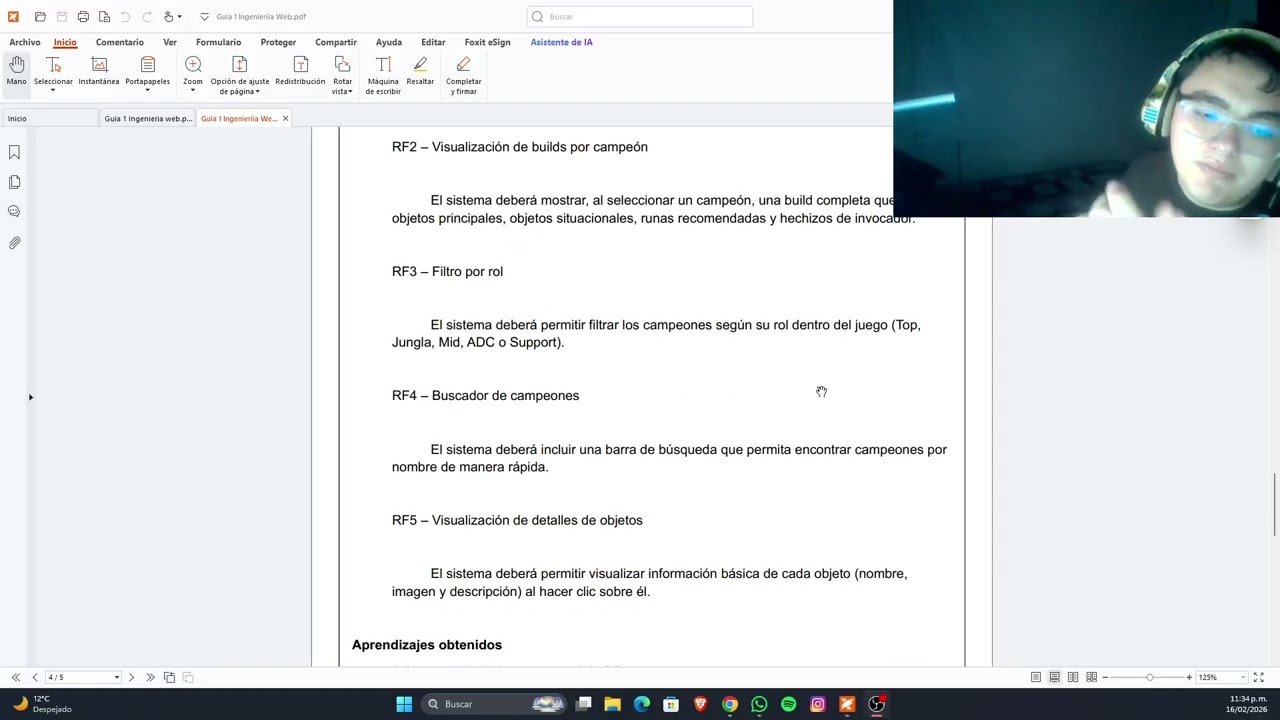Open the Proteger ribbon tab

(x=278, y=42)
